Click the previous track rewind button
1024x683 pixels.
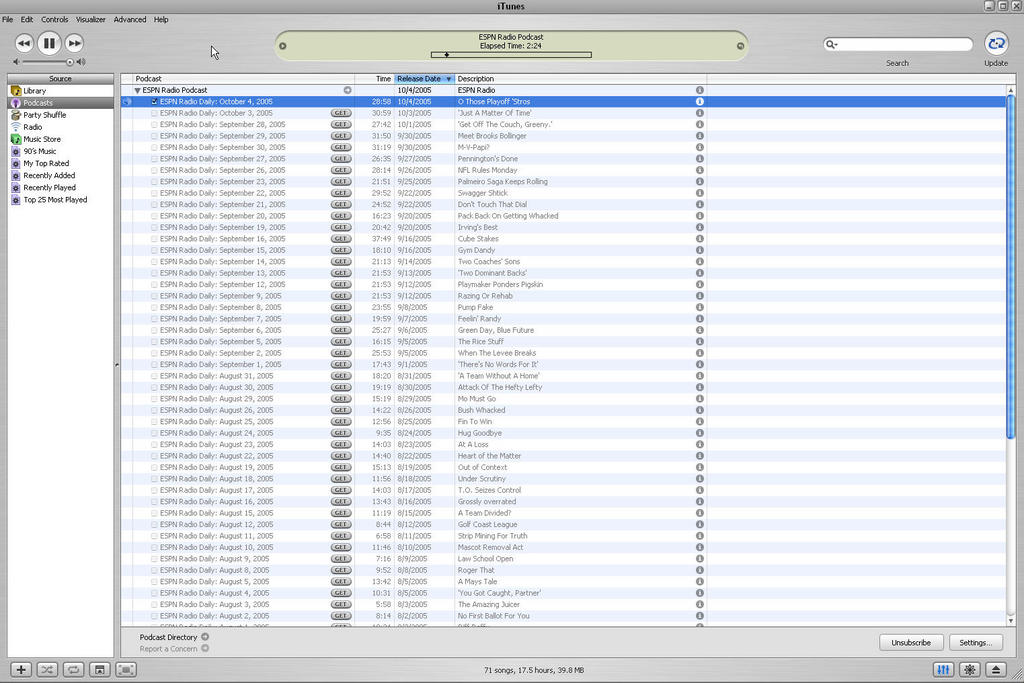click(24, 43)
